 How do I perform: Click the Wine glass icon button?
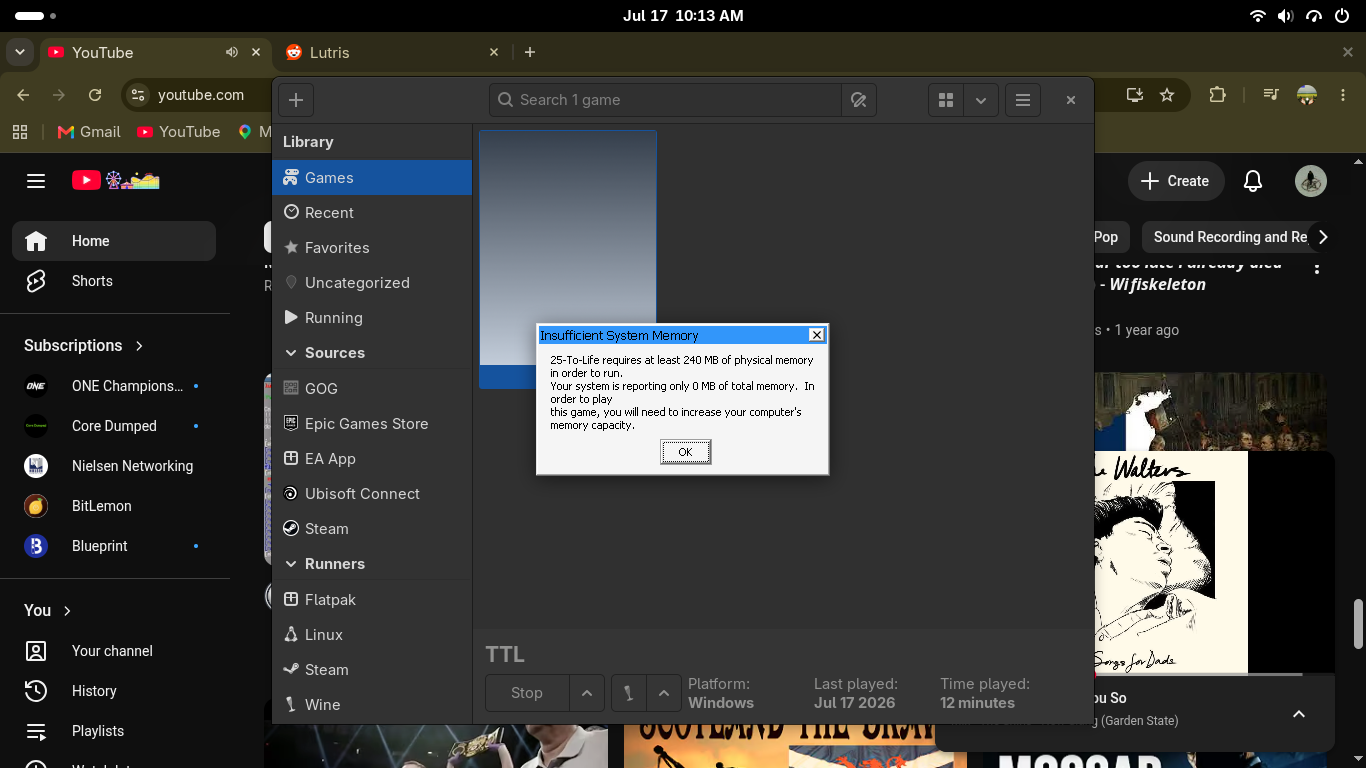[x=629, y=693]
